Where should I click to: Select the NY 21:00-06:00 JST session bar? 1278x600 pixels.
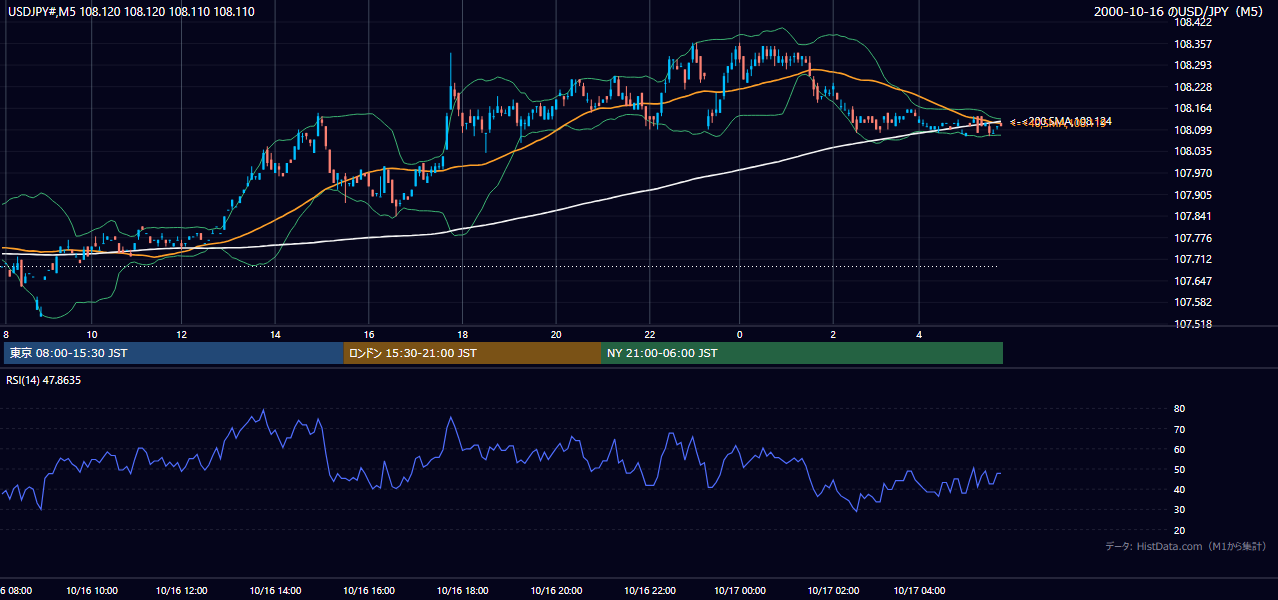tap(802, 353)
